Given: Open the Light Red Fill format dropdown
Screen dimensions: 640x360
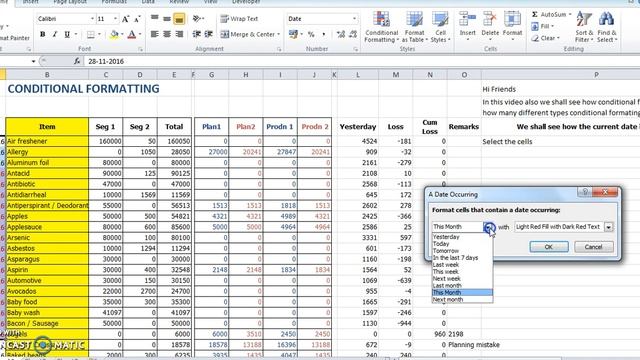Looking at the screenshot, I should [x=609, y=227].
